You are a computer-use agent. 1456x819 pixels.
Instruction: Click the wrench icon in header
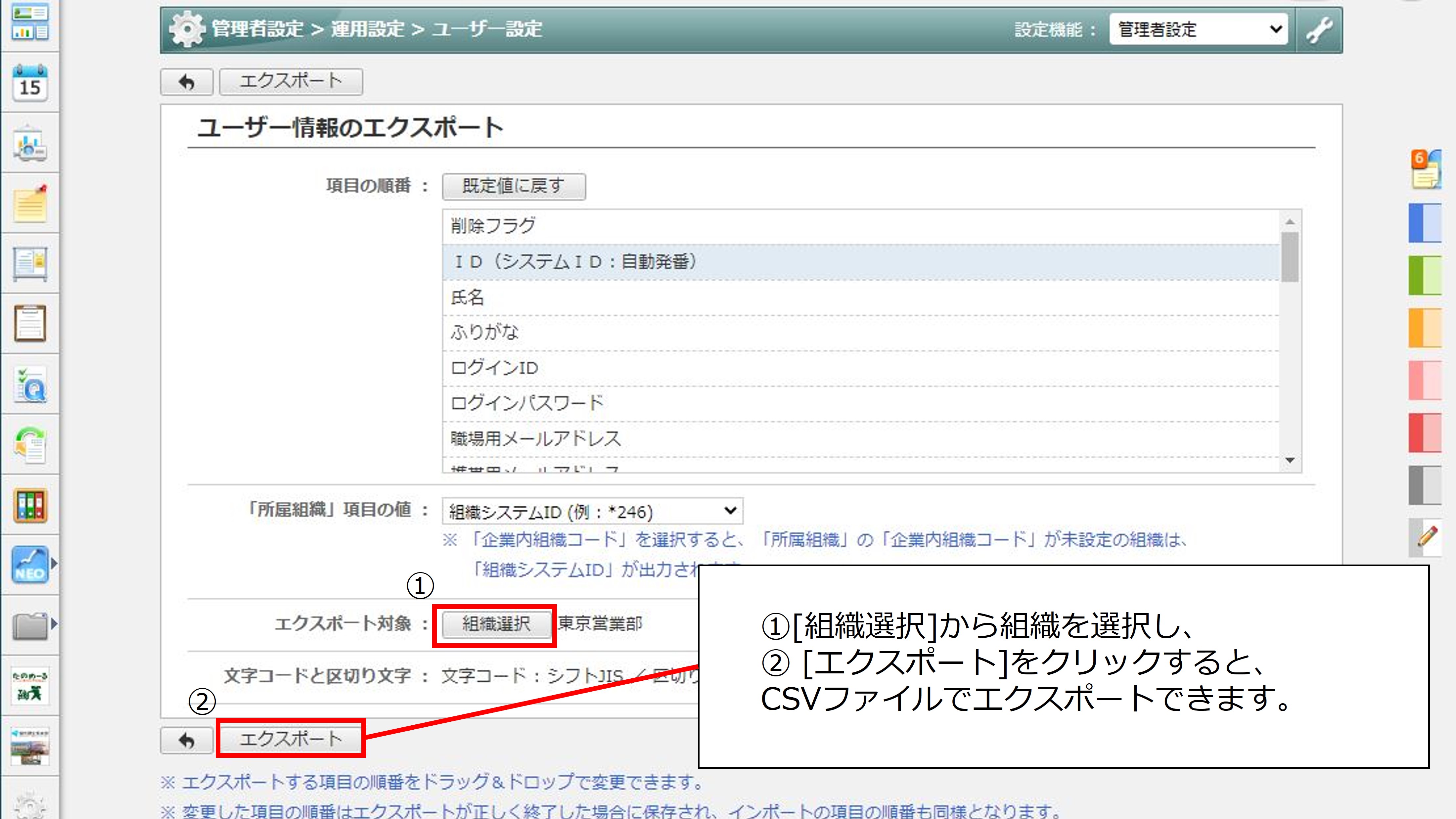pos(1319,30)
